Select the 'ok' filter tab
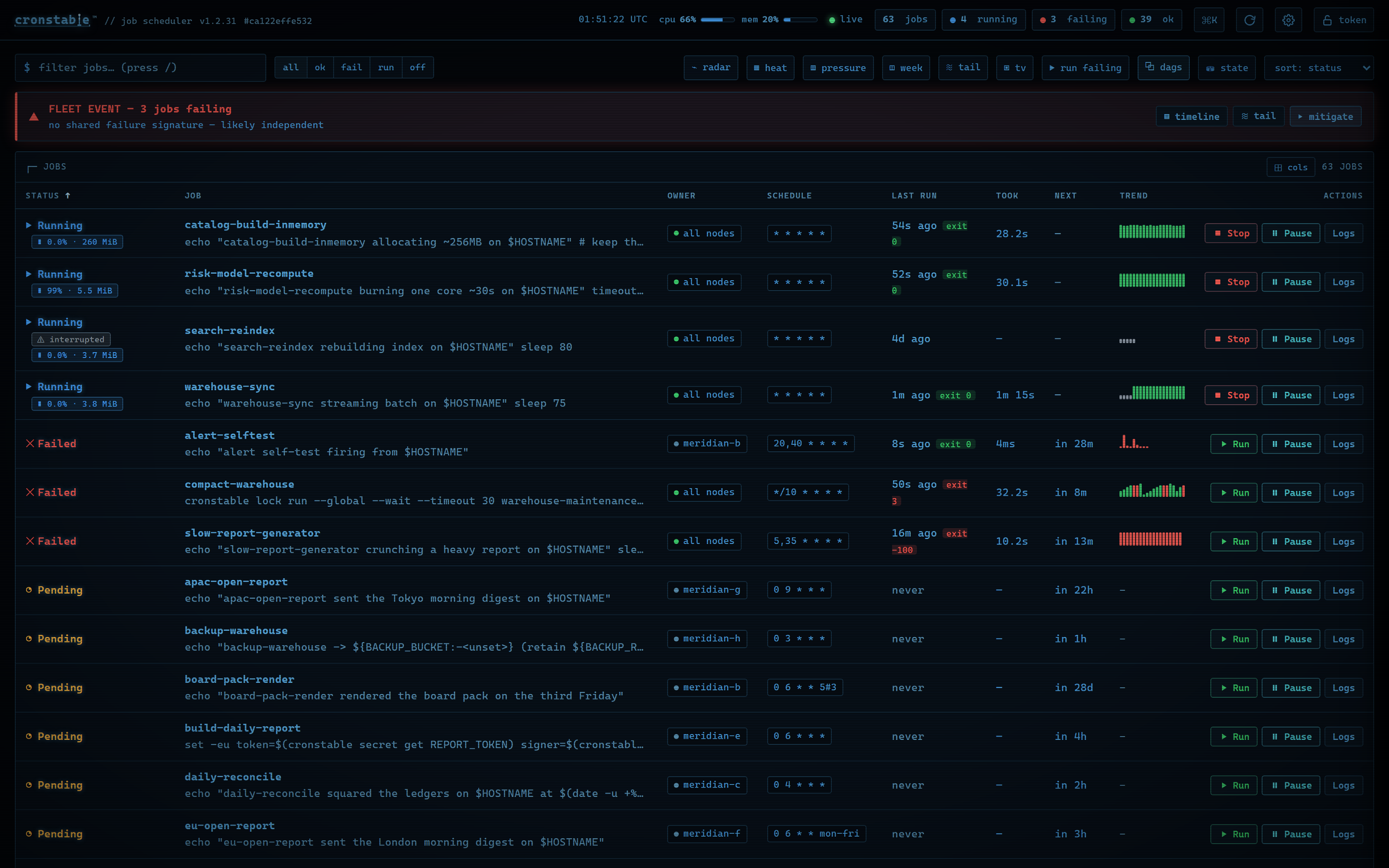This screenshot has width=1389, height=868. pos(320,68)
